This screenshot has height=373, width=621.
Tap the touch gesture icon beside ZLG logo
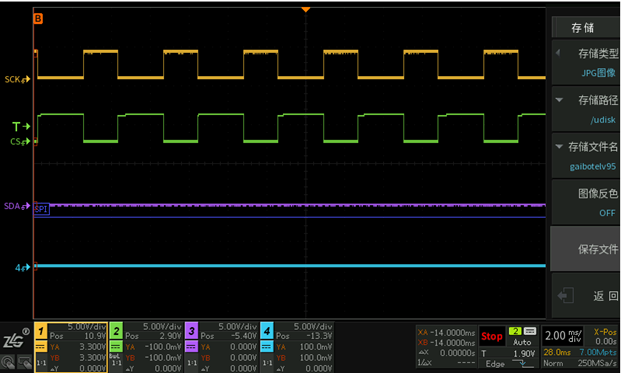coord(8,362)
